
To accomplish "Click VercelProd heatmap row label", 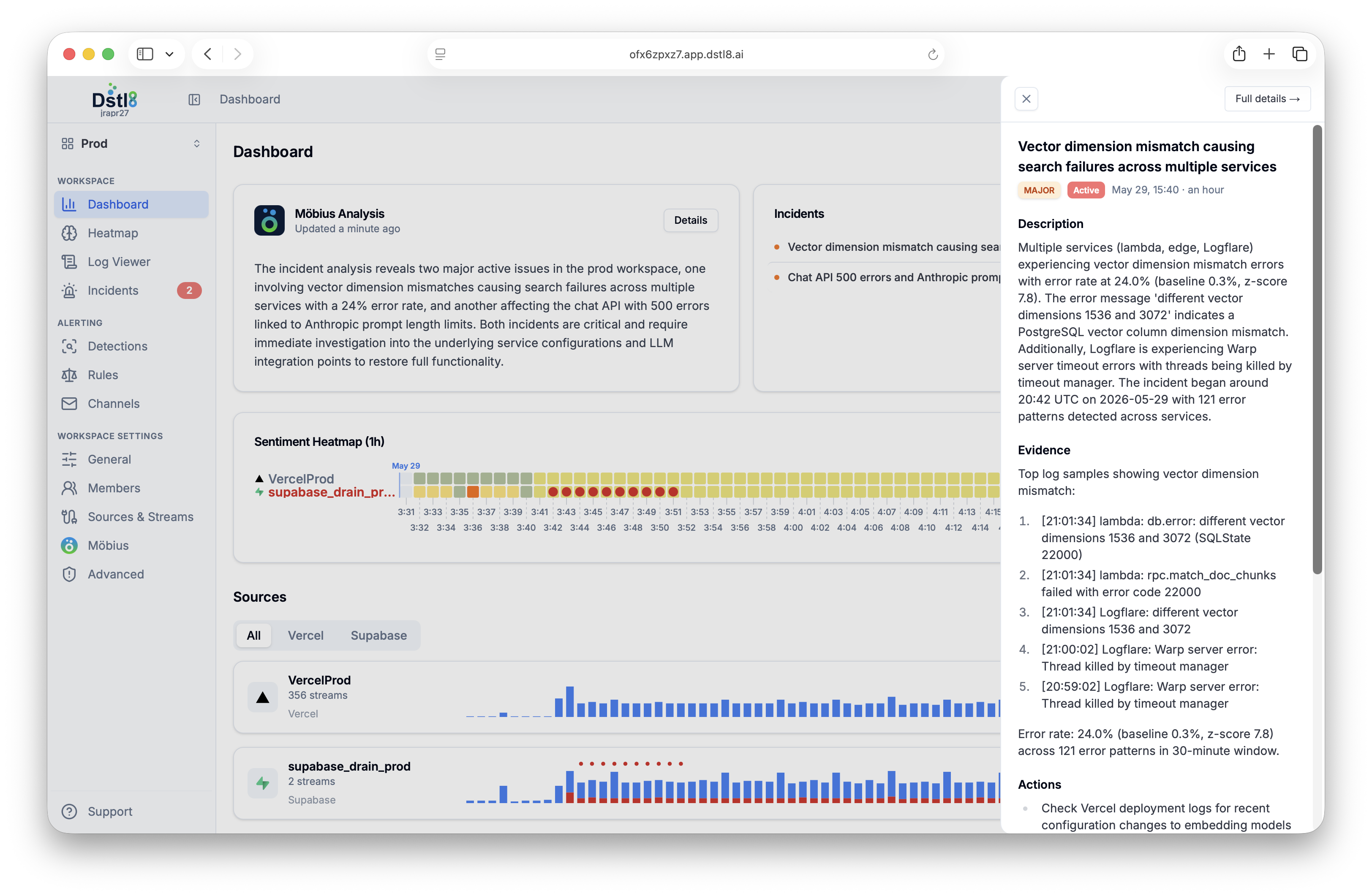I will tap(300, 479).
